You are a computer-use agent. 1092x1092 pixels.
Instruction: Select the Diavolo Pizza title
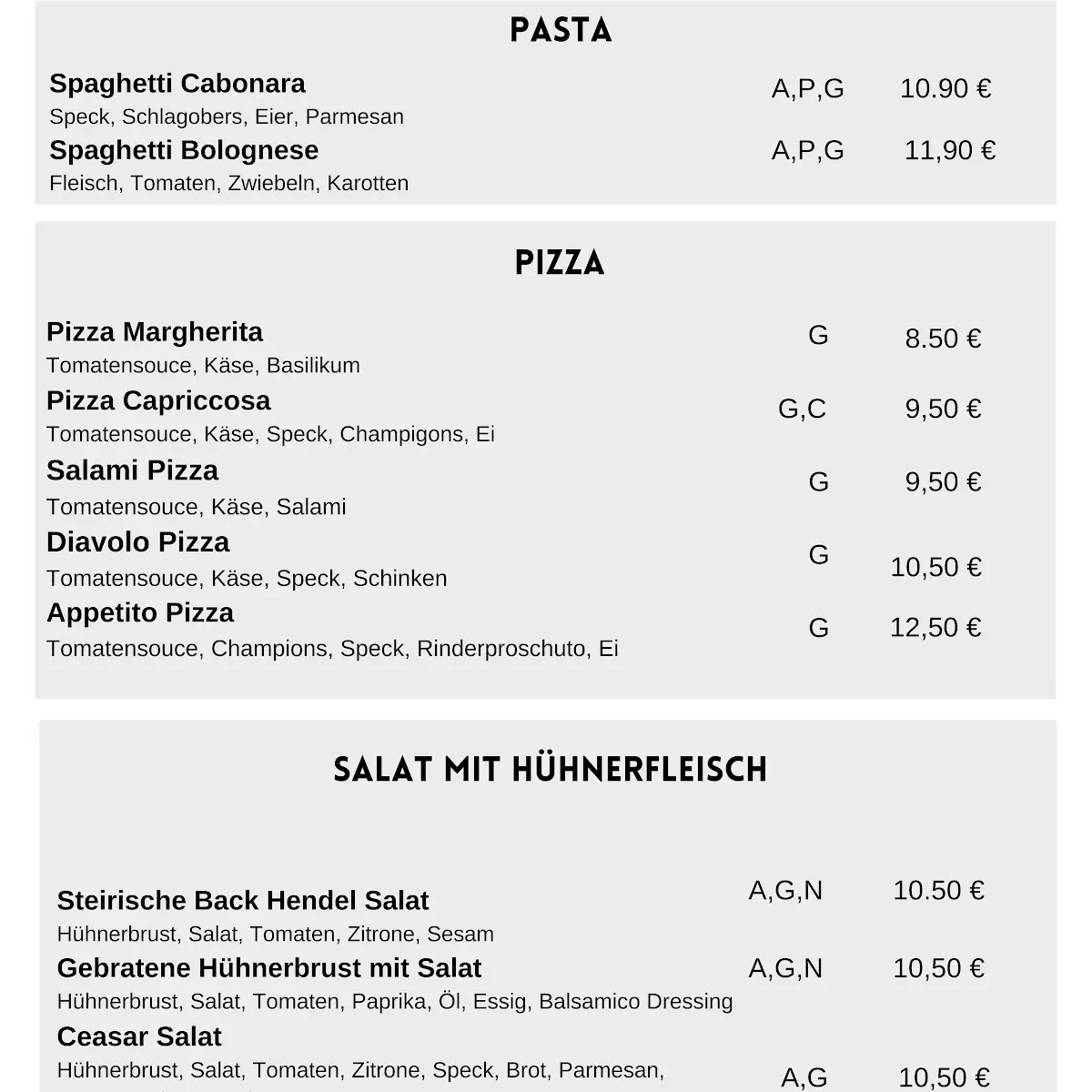pyautogui.click(x=137, y=542)
